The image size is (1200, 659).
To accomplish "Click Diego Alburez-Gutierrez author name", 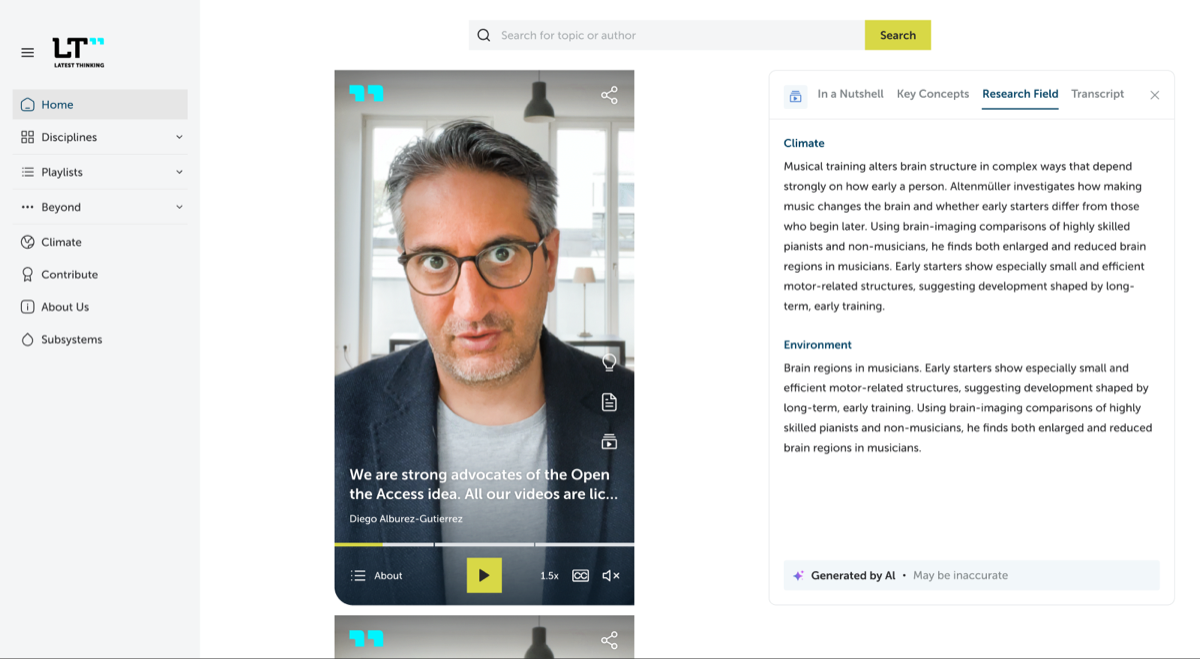I will 406,519.
